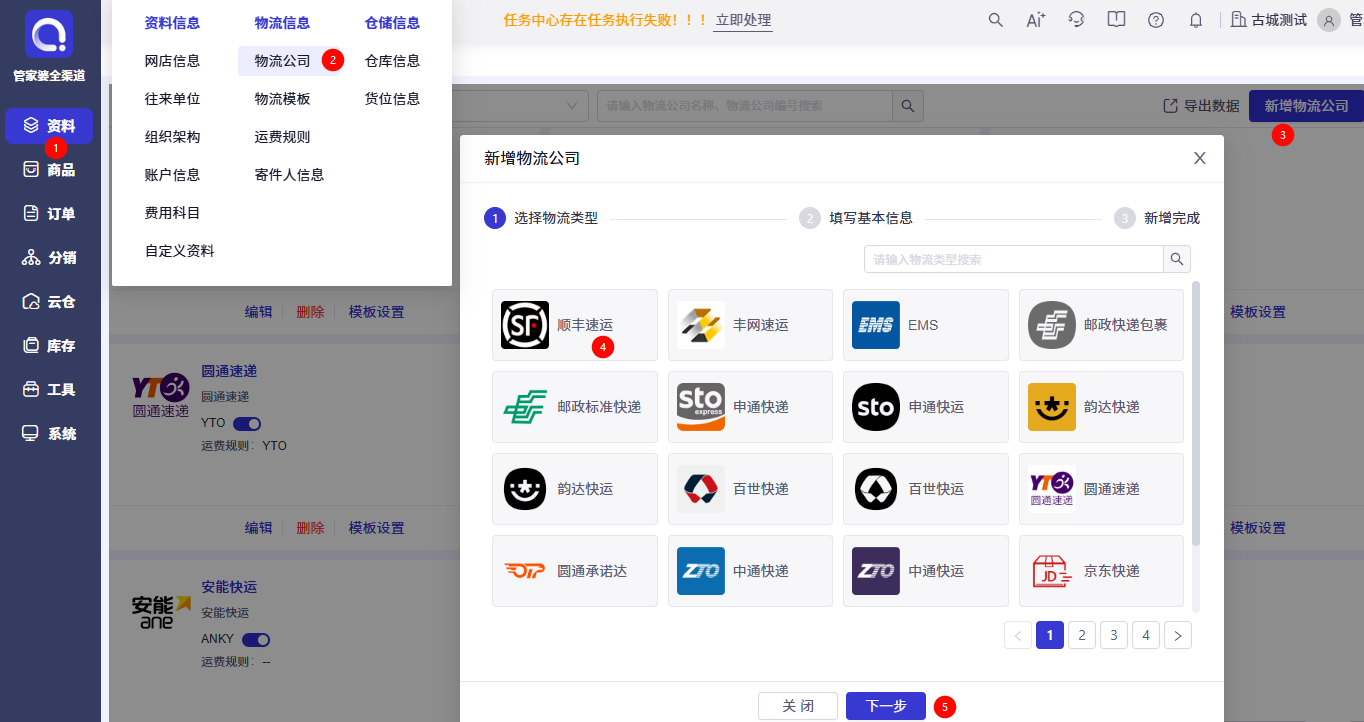This screenshot has height=722, width=1364.
Task: Toggle the YTO switch for 圆通速递
Action: coord(247,423)
